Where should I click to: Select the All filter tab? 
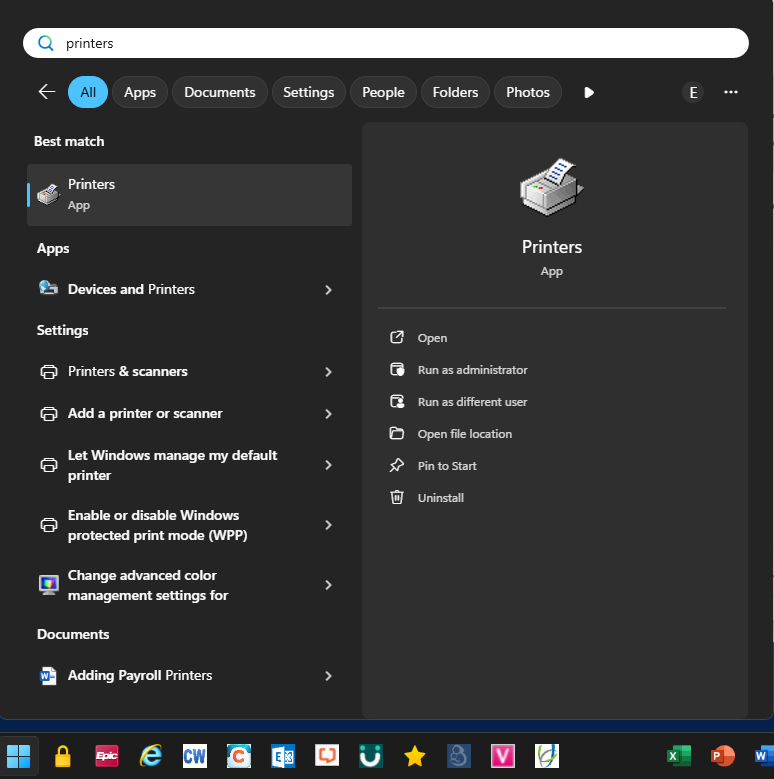pyautogui.click(x=88, y=92)
